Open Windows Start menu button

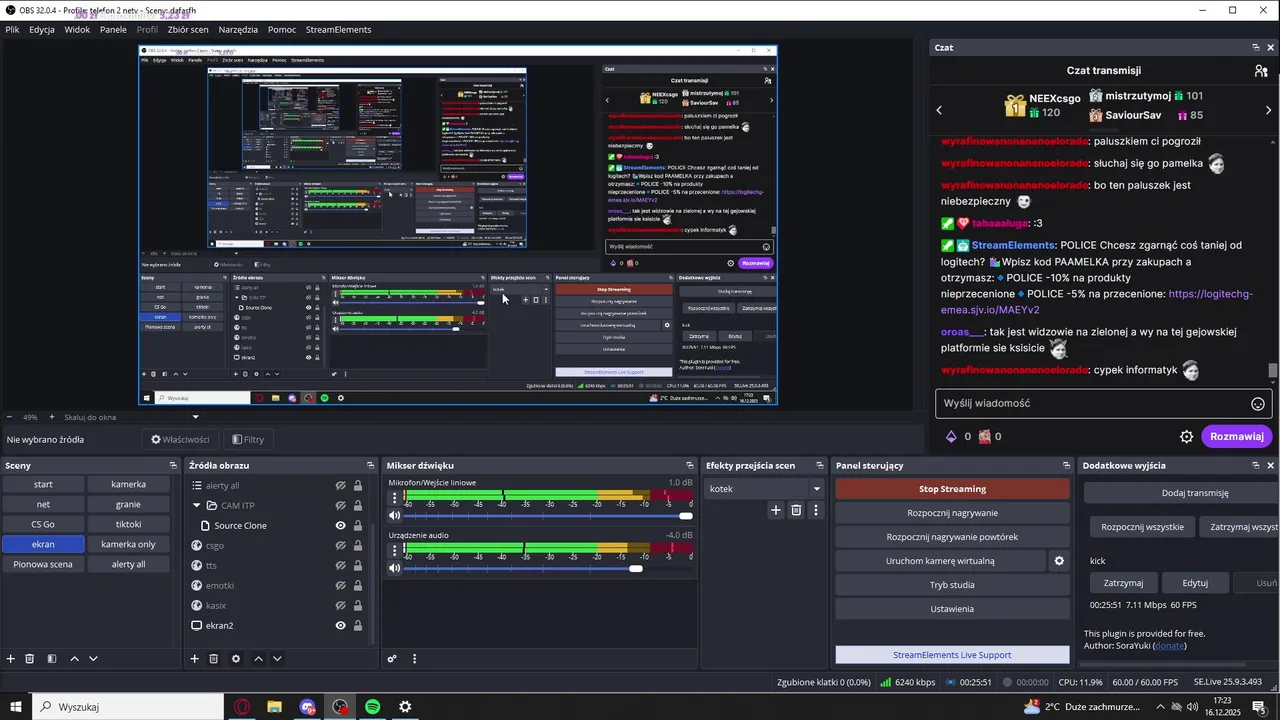[16, 707]
